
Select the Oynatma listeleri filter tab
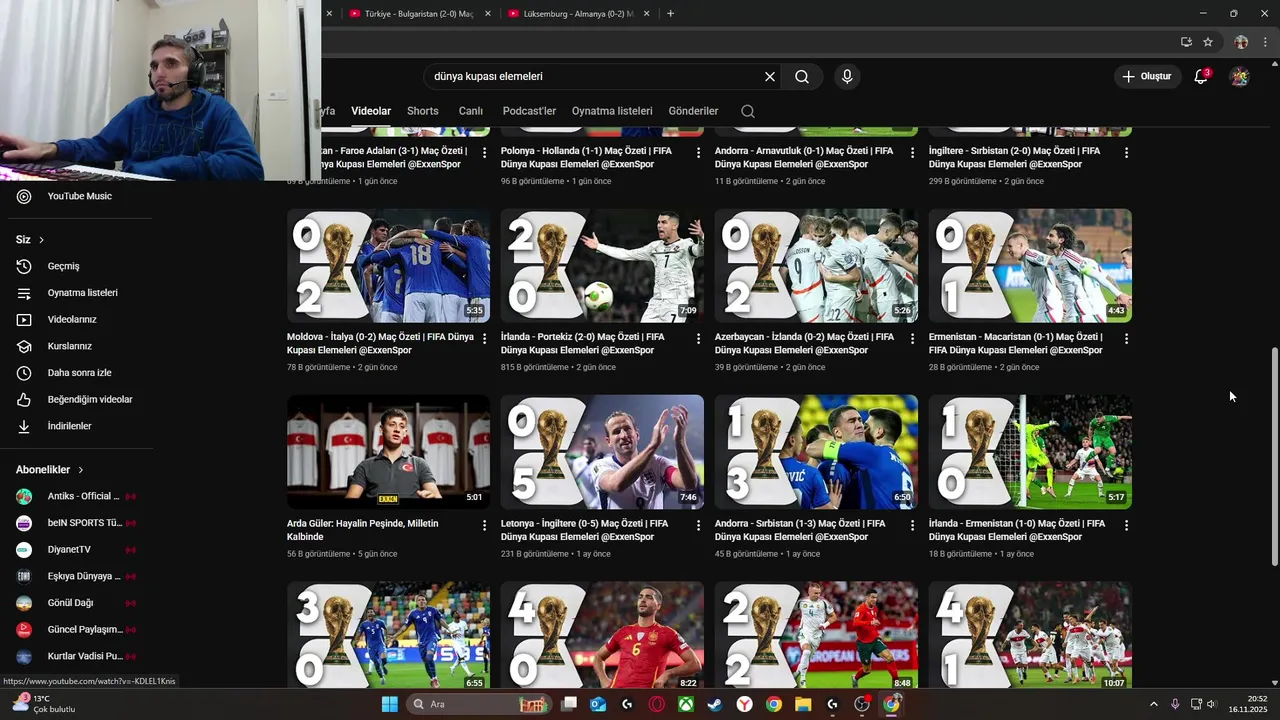pos(612,111)
